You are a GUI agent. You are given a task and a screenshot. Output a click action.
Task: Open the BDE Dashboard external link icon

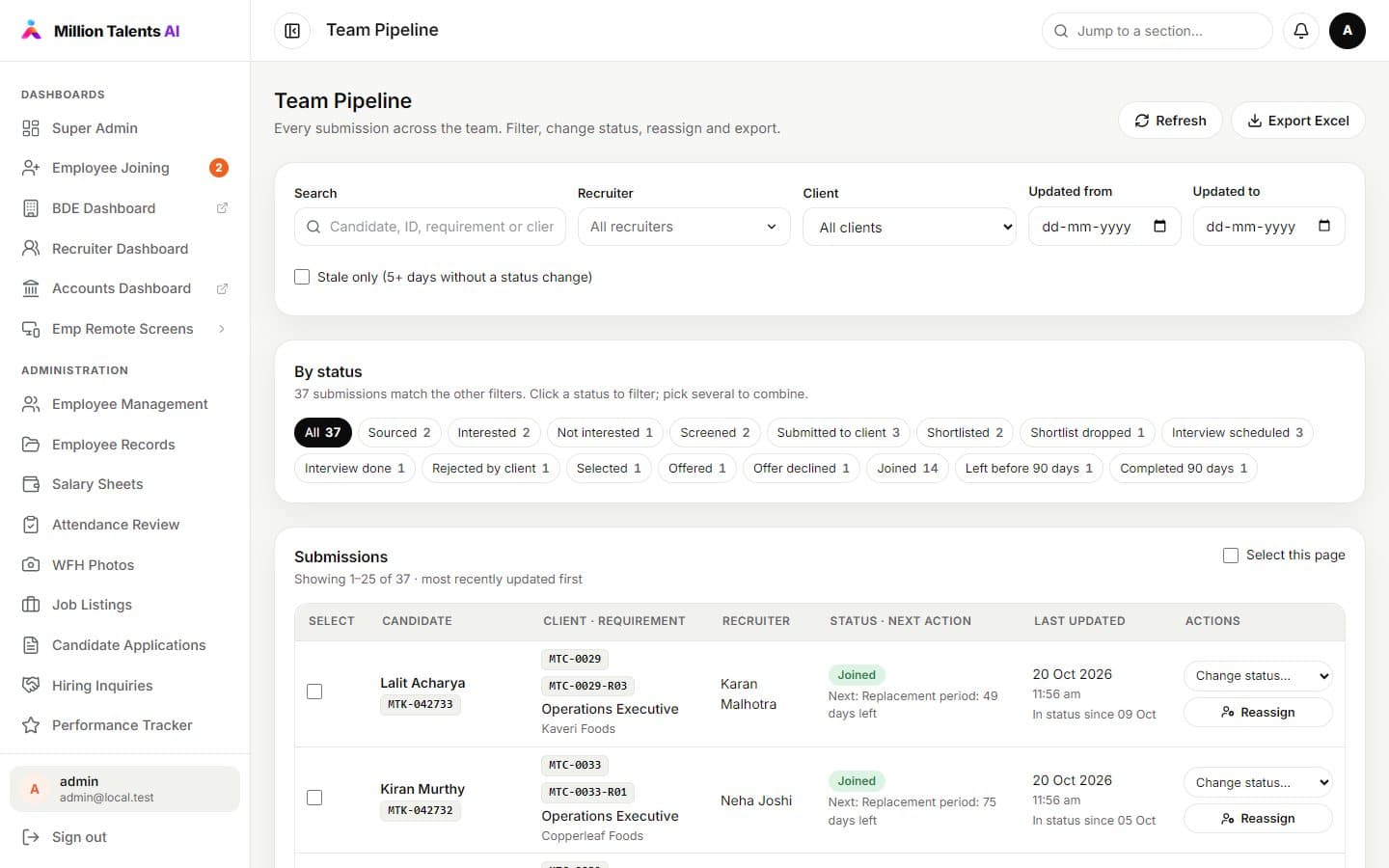click(x=222, y=208)
